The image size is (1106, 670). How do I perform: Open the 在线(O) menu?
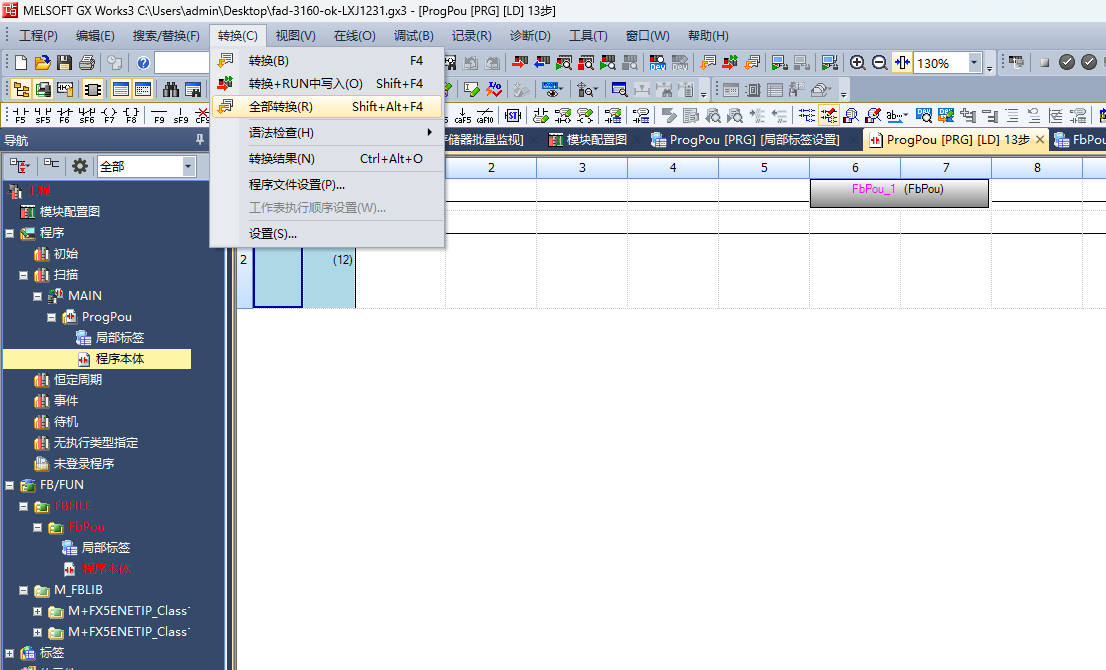pos(354,35)
